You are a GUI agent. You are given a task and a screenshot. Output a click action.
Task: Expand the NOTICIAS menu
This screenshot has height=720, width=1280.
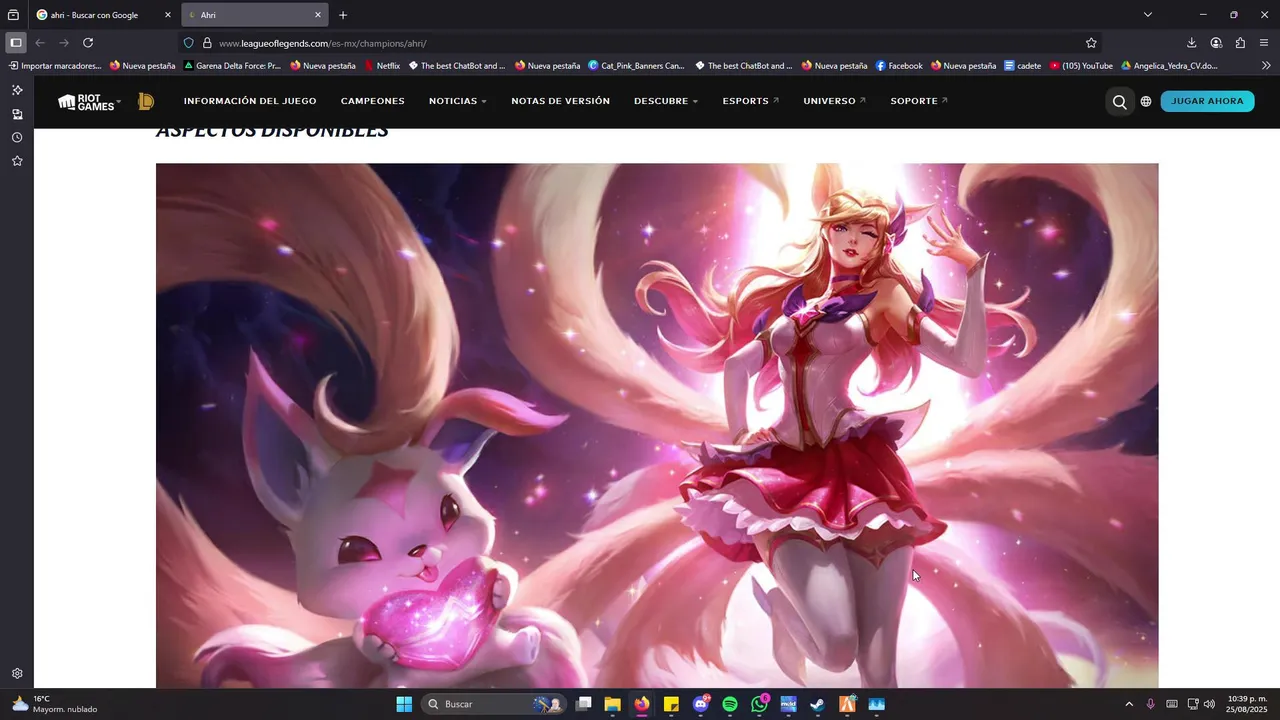click(x=458, y=101)
